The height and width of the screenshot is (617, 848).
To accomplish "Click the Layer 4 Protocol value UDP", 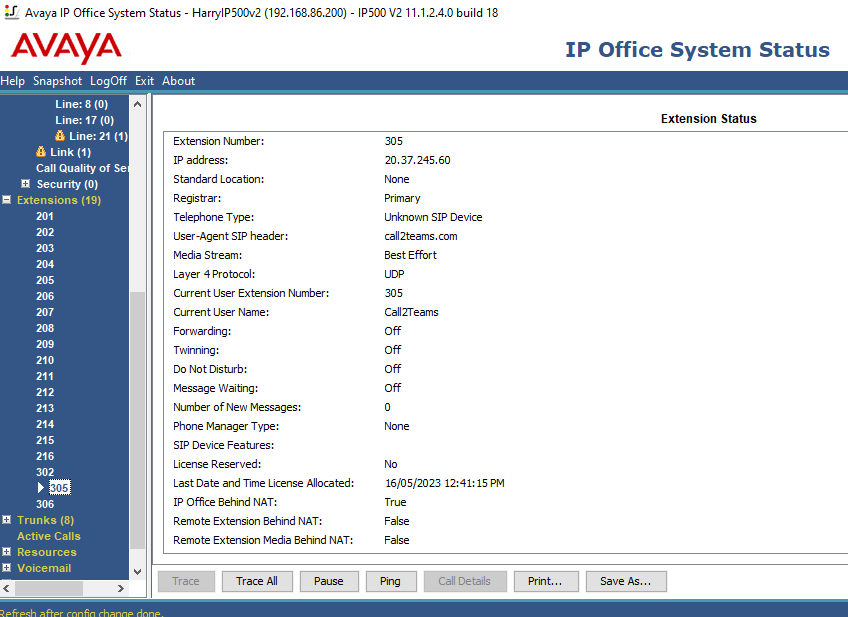I will [x=394, y=274].
